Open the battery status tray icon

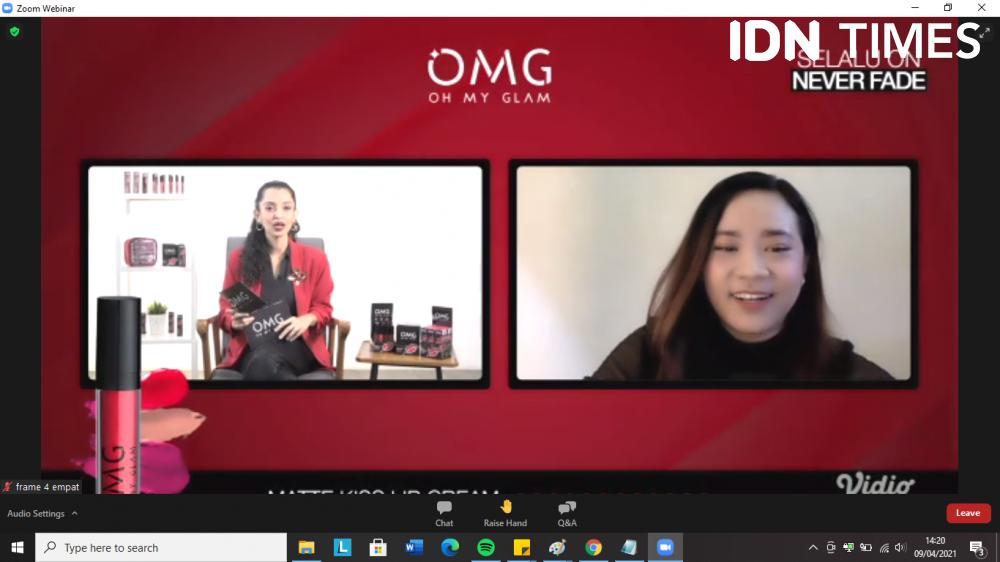pyautogui.click(x=865, y=547)
